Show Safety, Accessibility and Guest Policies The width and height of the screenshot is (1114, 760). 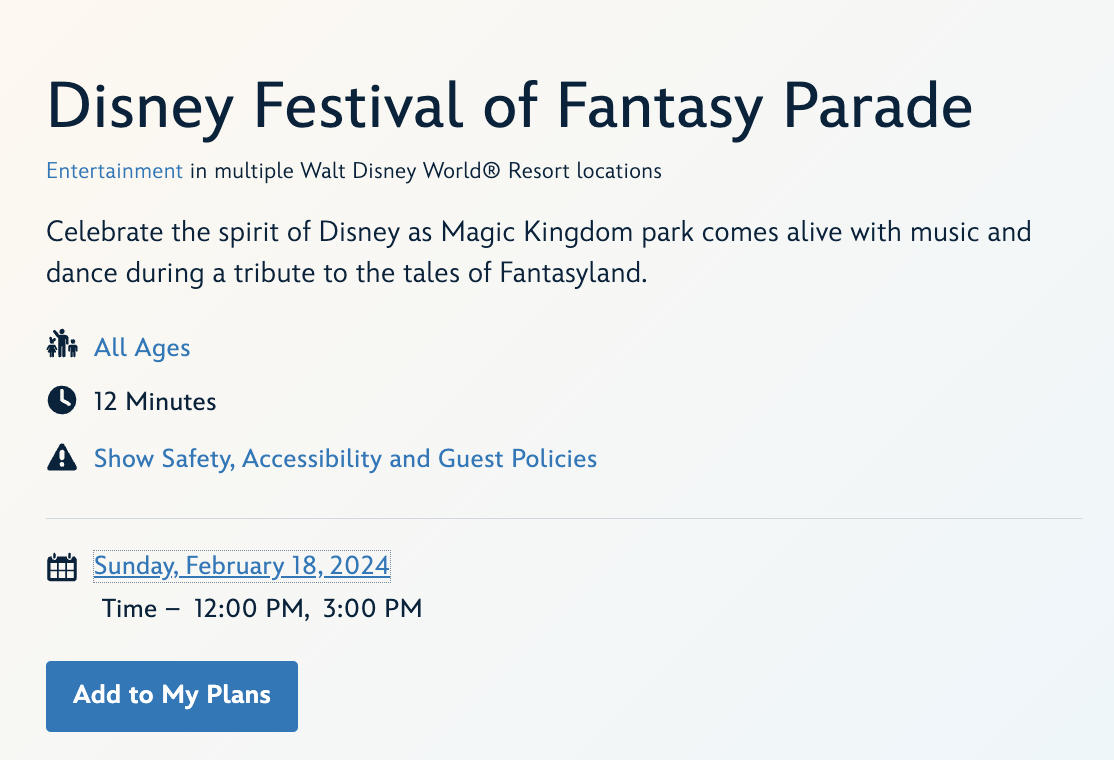(345, 459)
